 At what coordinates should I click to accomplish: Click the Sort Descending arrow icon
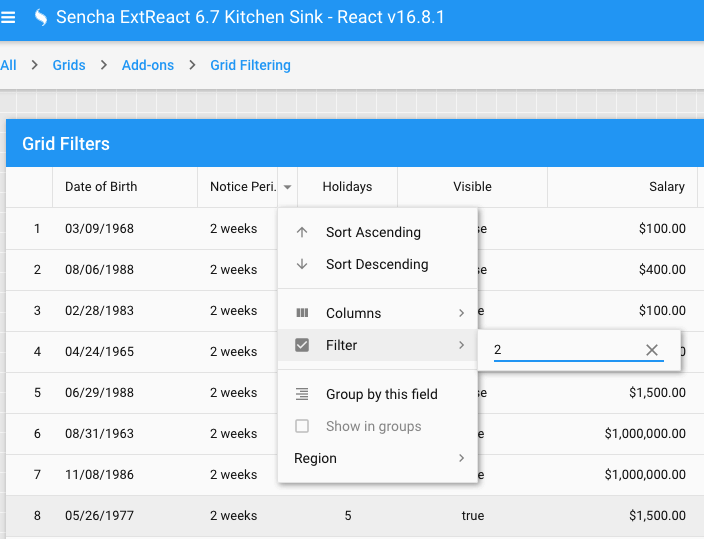pos(302,264)
